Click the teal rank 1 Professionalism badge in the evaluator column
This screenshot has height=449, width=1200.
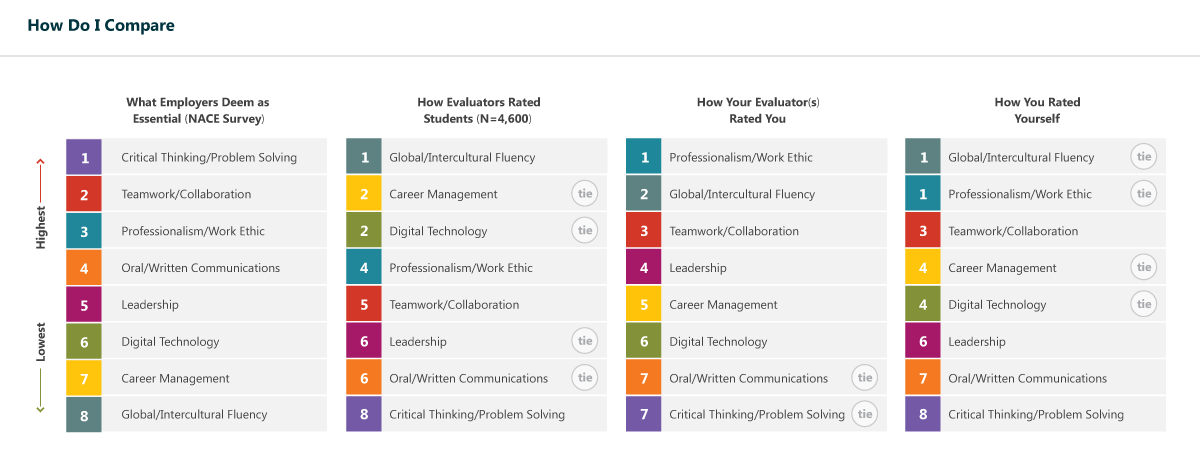pyautogui.click(x=644, y=157)
